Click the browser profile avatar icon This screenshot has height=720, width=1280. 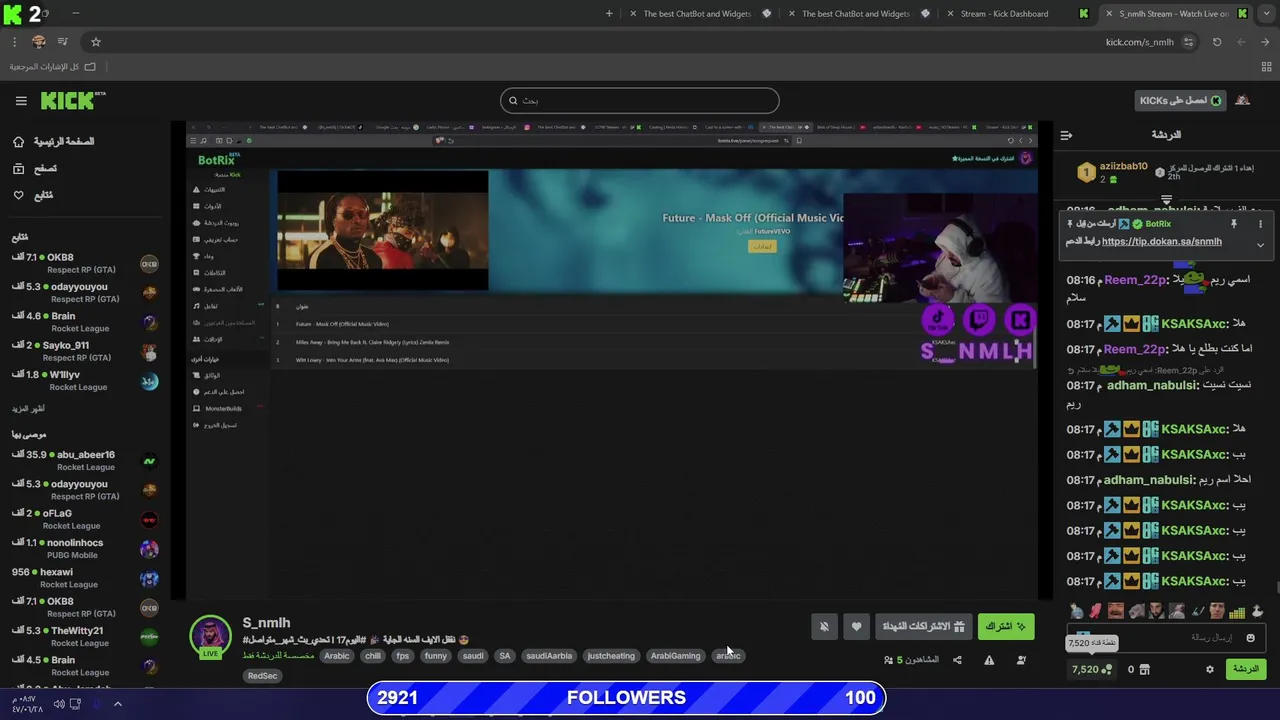[39, 42]
